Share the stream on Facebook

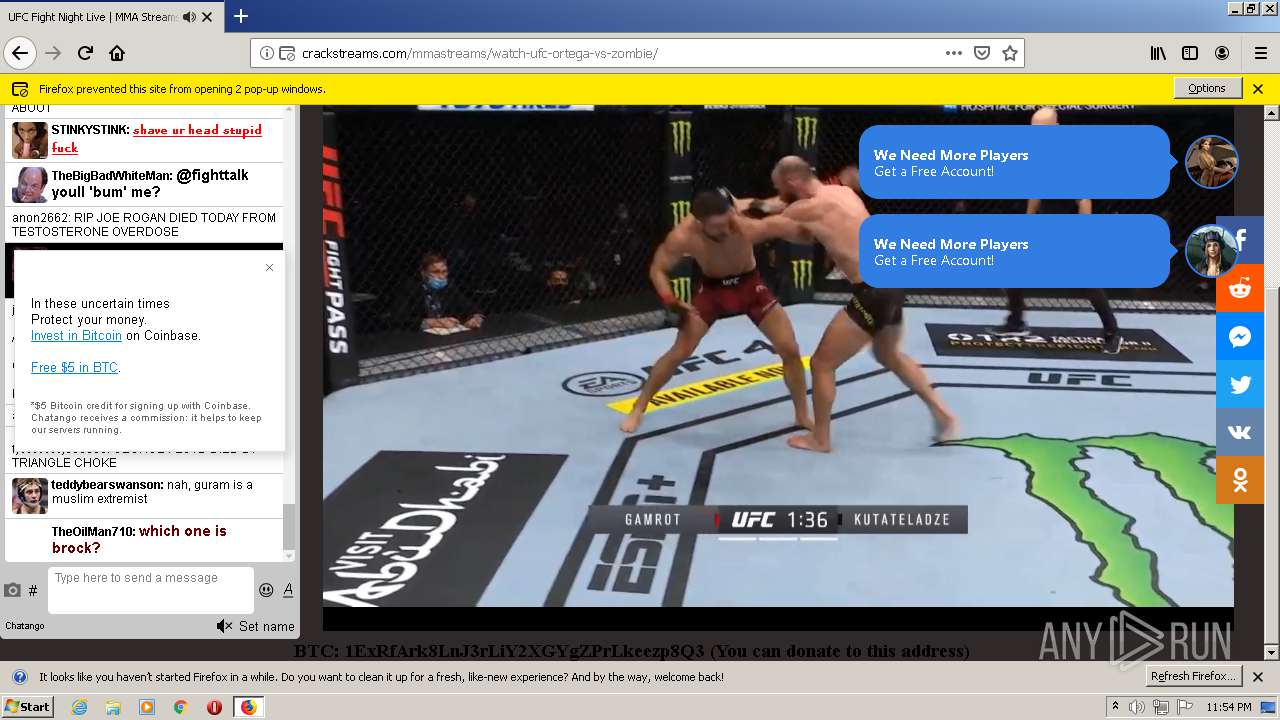[x=1240, y=241]
